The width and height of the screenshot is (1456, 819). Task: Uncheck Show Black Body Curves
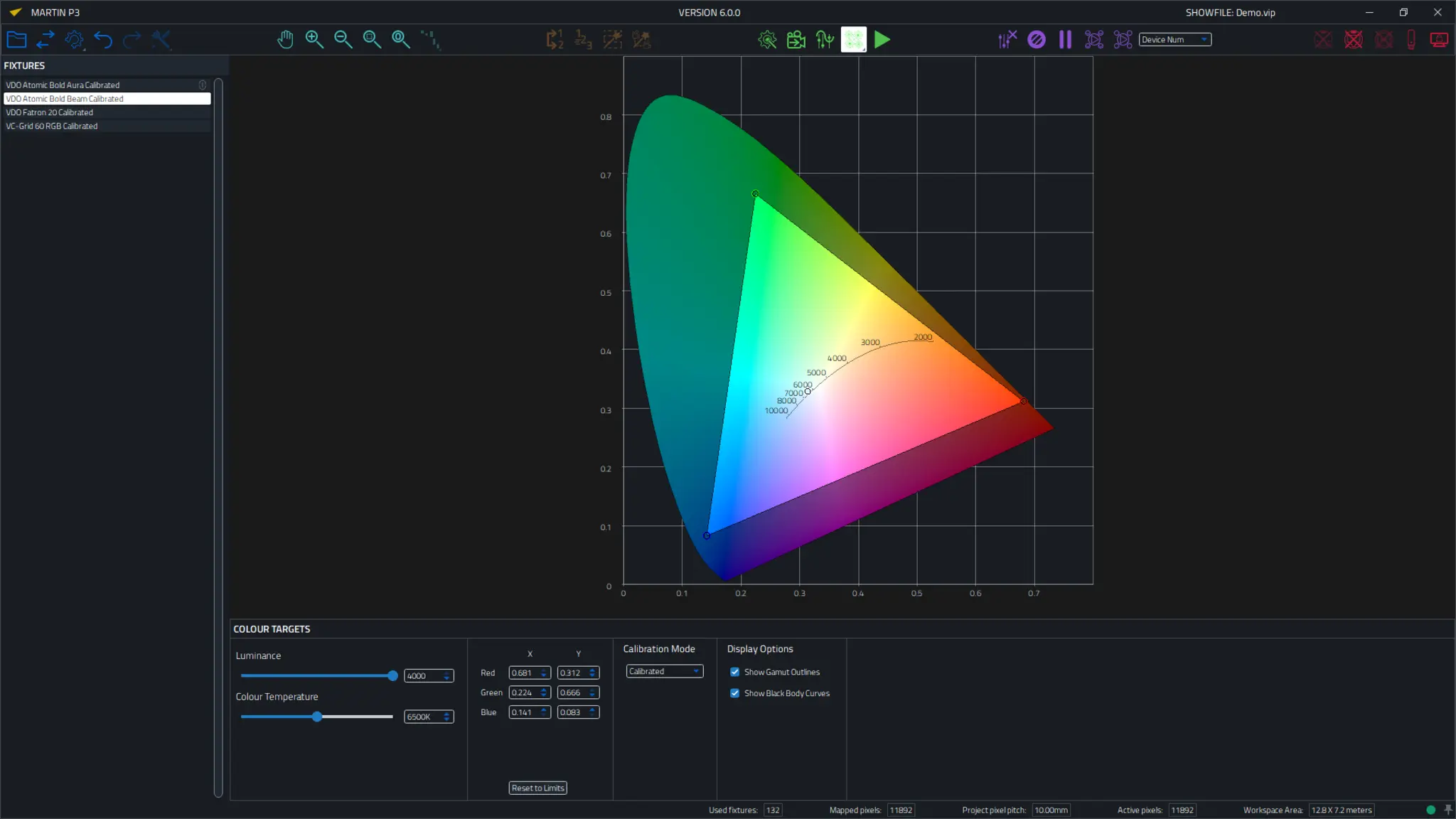click(735, 693)
